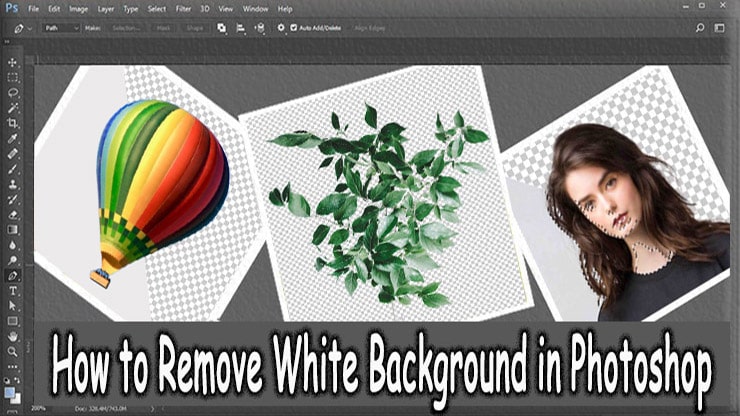Screen dimensions: 740x416
Task: Select the Crop tool
Action: pyautogui.click(x=12, y=123)
